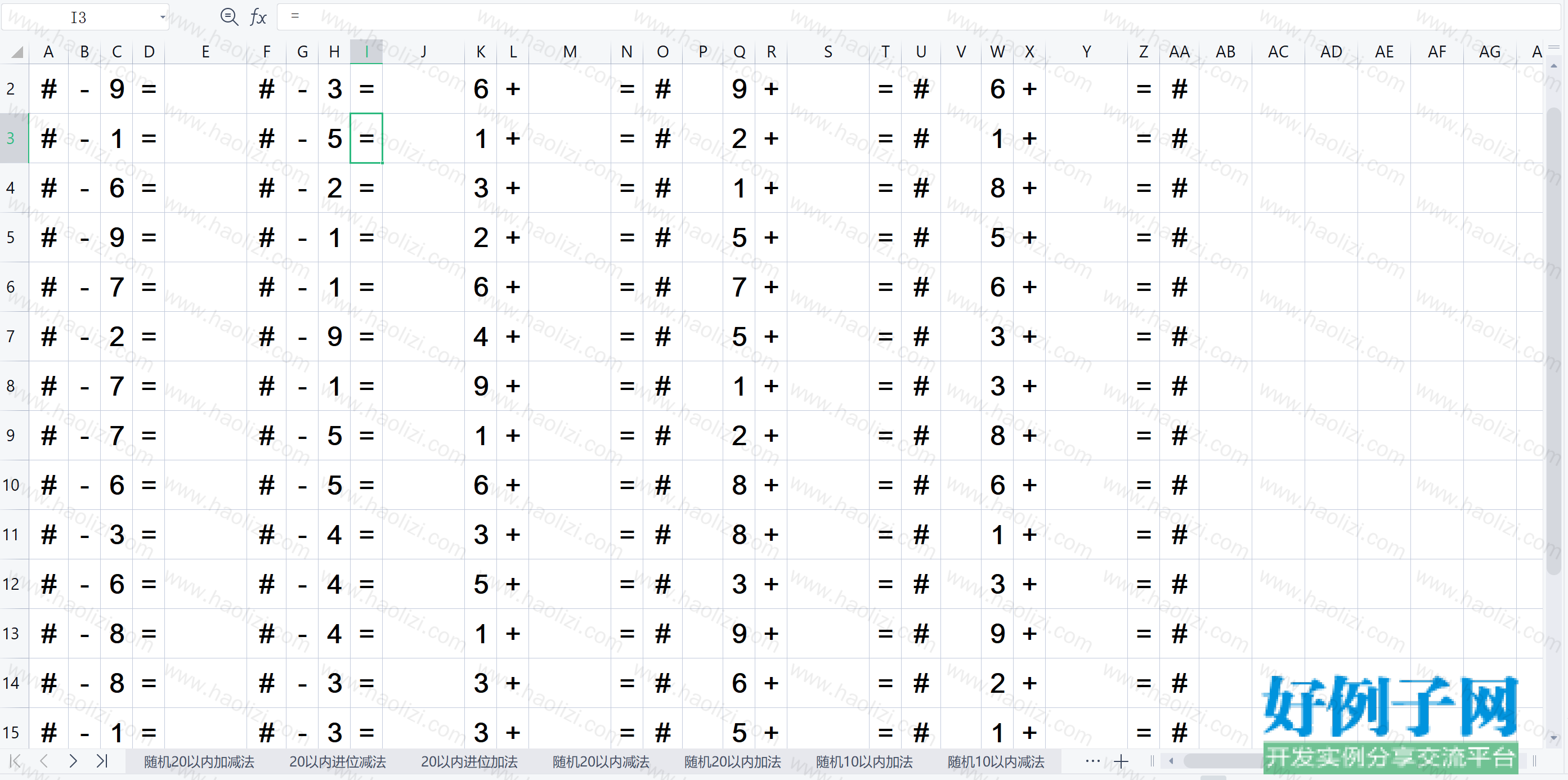Click cell Q8 containing 1
Viewport: 1568px width, 780px height.
point(739,385)
